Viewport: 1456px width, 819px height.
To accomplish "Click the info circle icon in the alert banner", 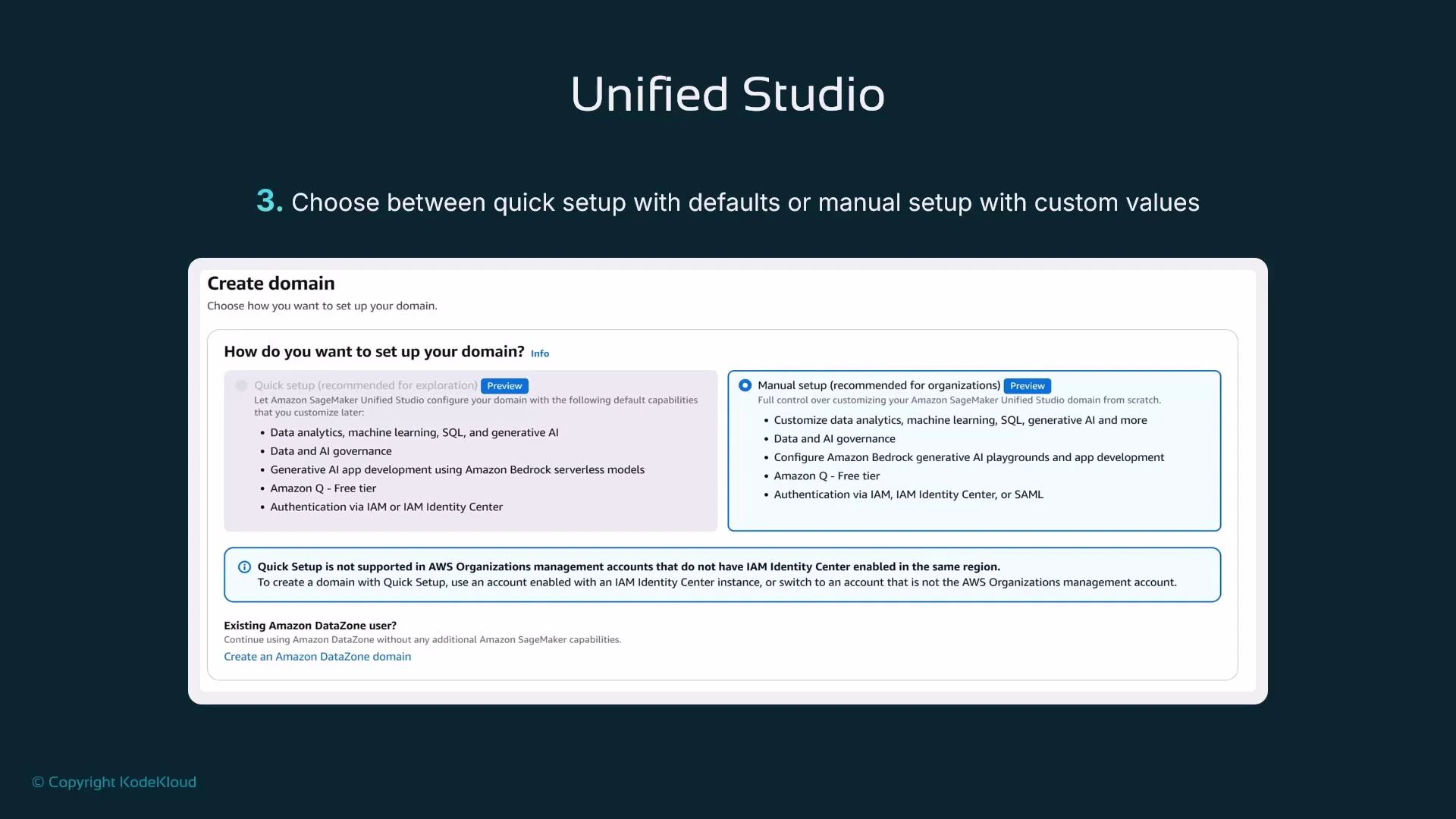I will coord(243,567).
